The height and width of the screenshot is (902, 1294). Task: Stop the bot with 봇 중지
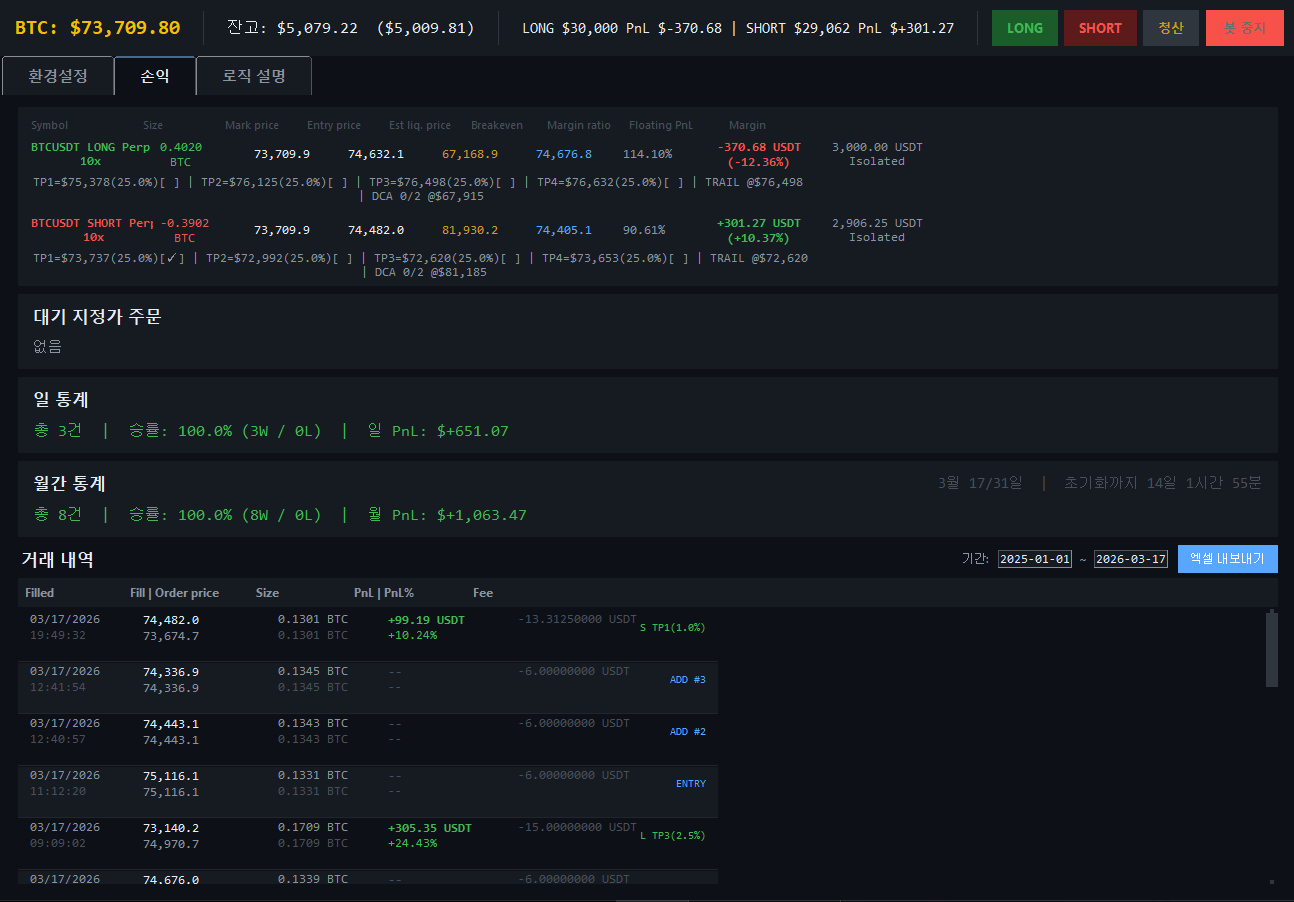pos(1244,28)
